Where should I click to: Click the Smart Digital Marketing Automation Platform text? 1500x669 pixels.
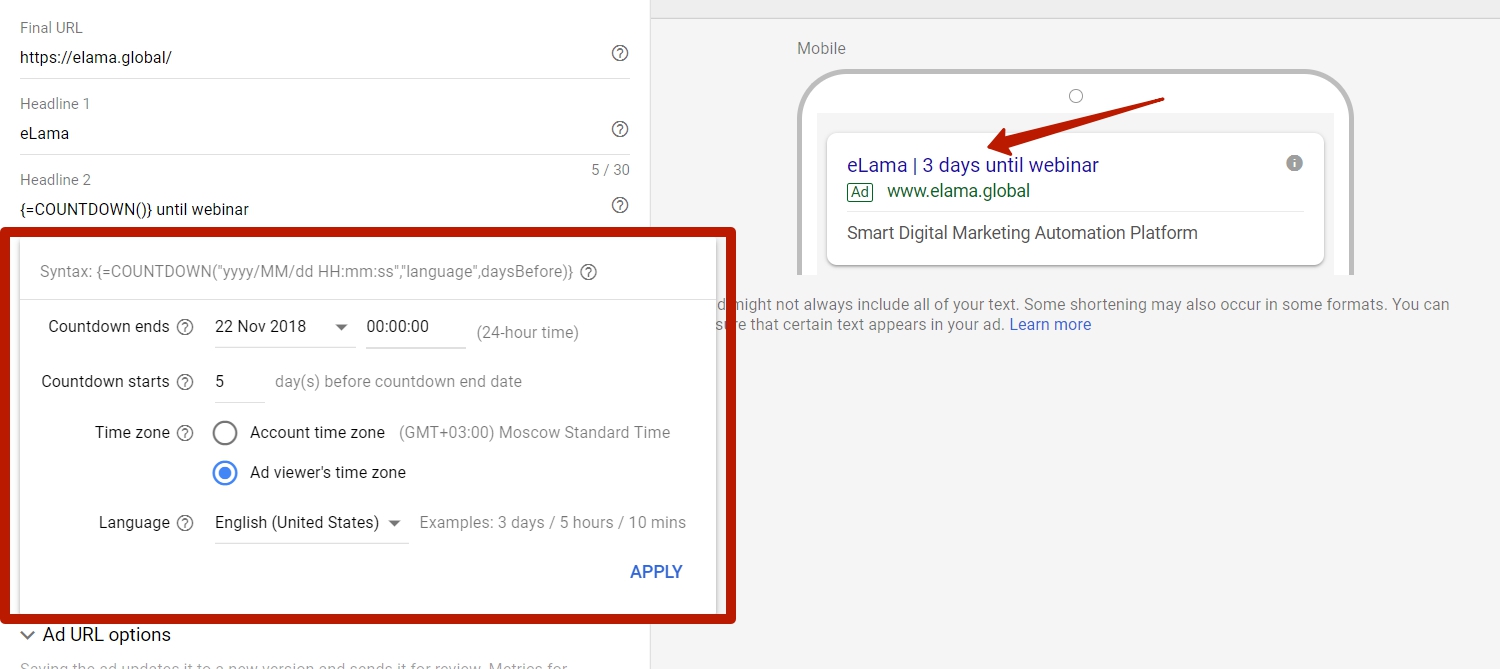[1022, 233]
